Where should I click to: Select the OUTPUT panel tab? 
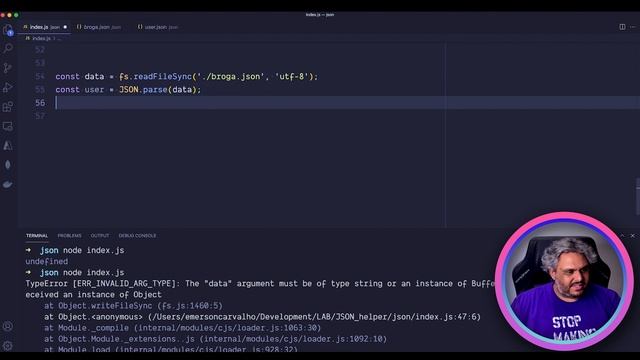click(x=100, y=236)
